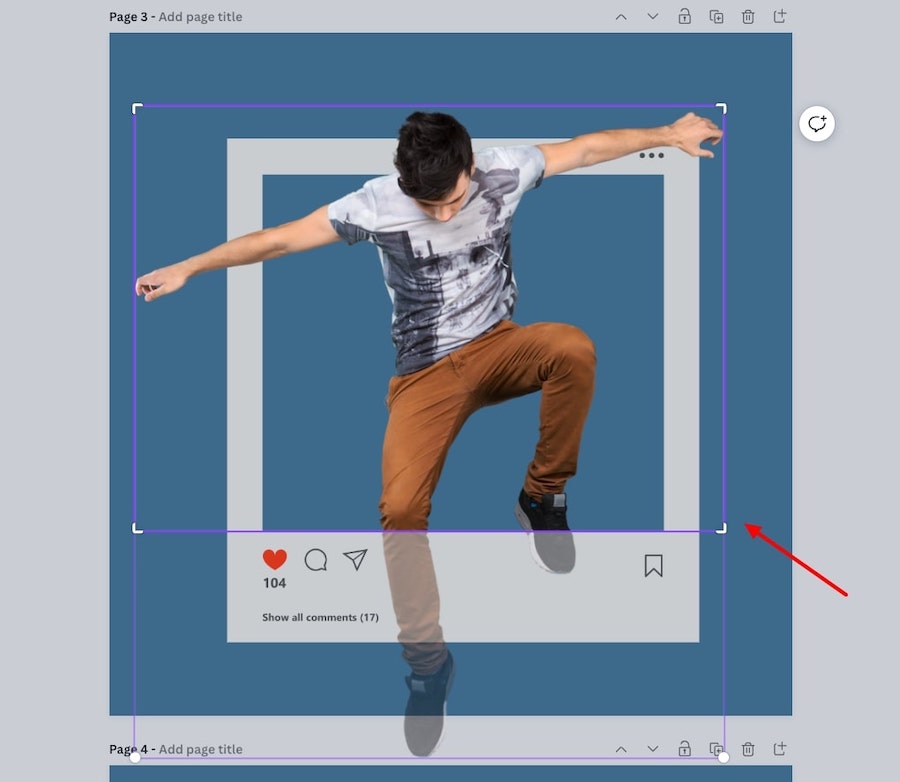Lock Page 3 with padlock icon
The height and width of the screenshot is (782, 900).
684,17
